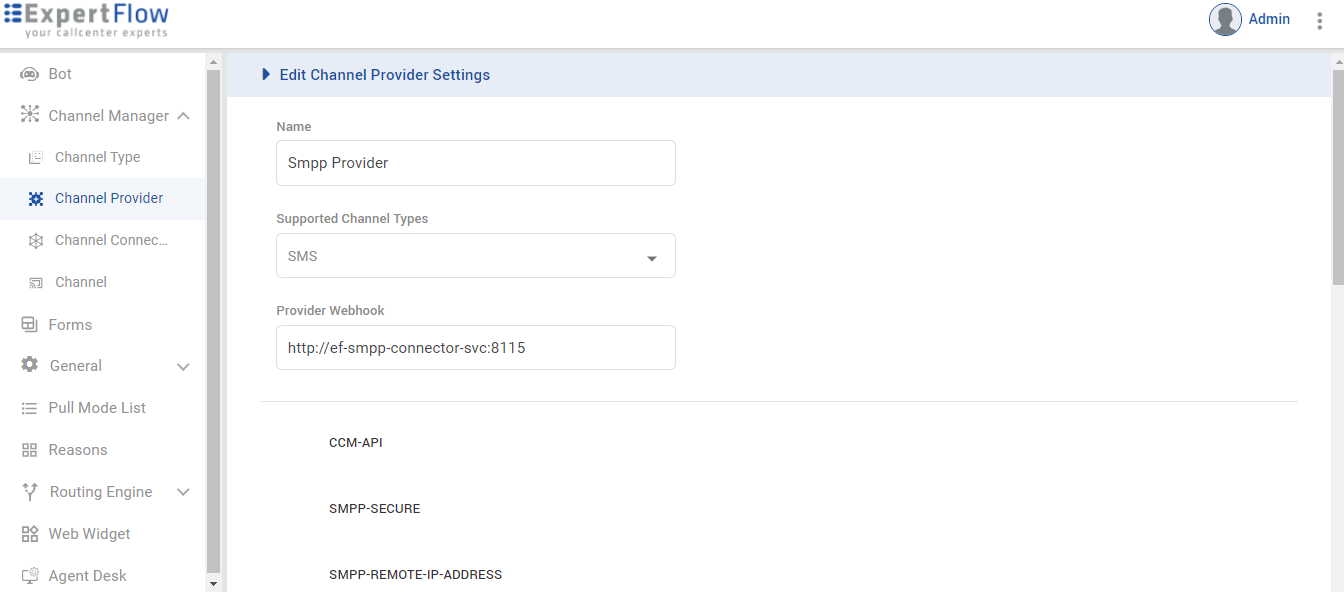Click the Admin account link
This screenshot has height=592, width=1344.
[1269, 19]
